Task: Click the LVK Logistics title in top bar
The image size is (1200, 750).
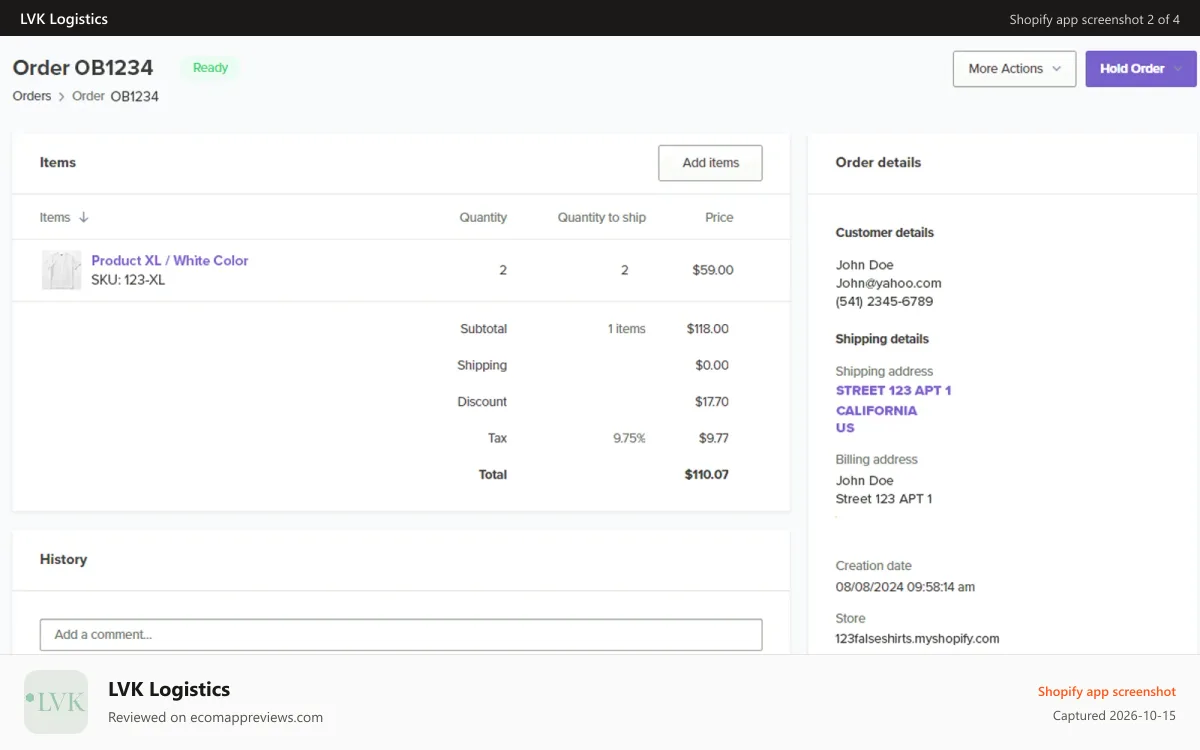Action: pos(64,19)
